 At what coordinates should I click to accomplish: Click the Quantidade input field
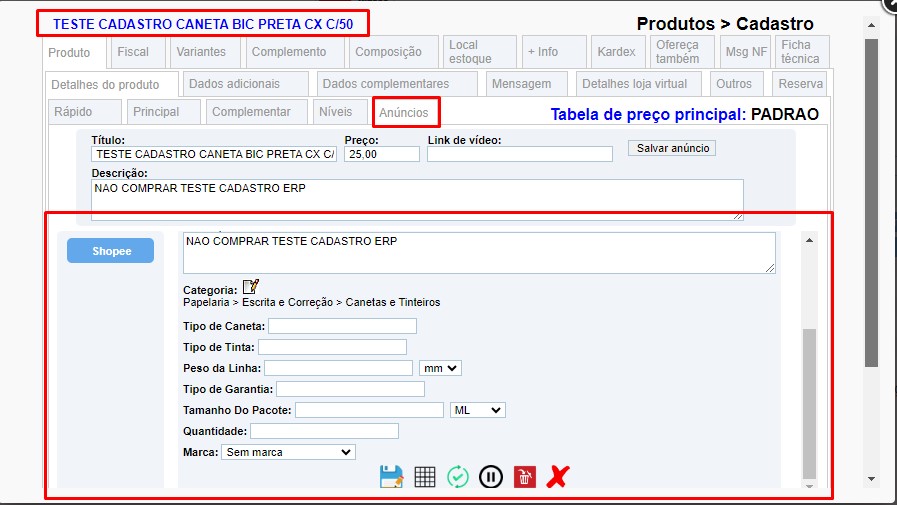point(324,431)
